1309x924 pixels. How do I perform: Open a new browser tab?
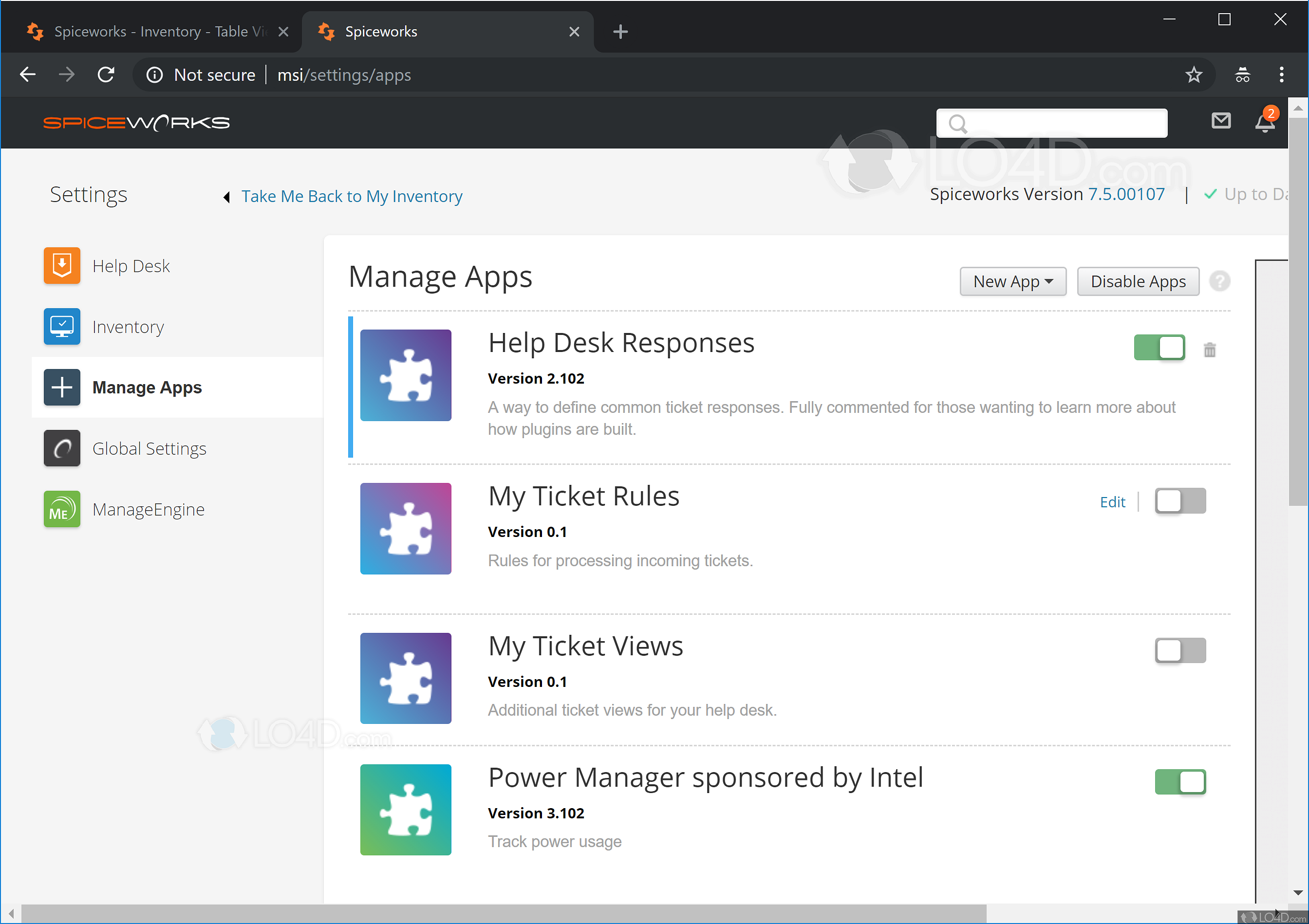tap(620, 32)
